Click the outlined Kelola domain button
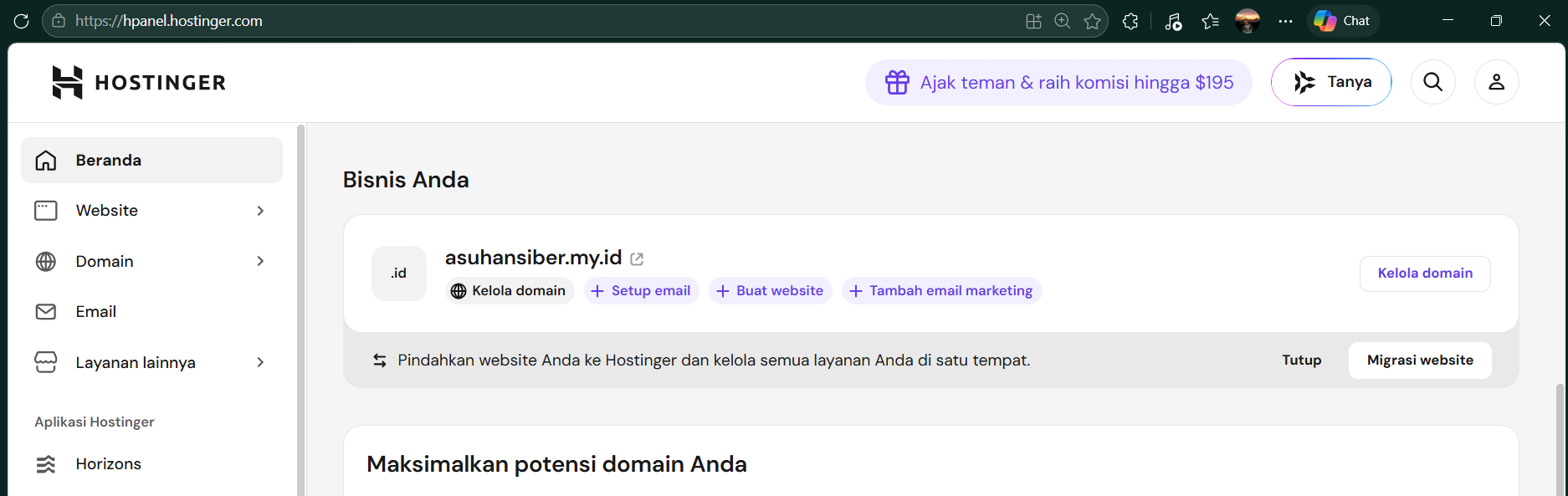The image size is (1568, 496). [x=1425, y=274]
